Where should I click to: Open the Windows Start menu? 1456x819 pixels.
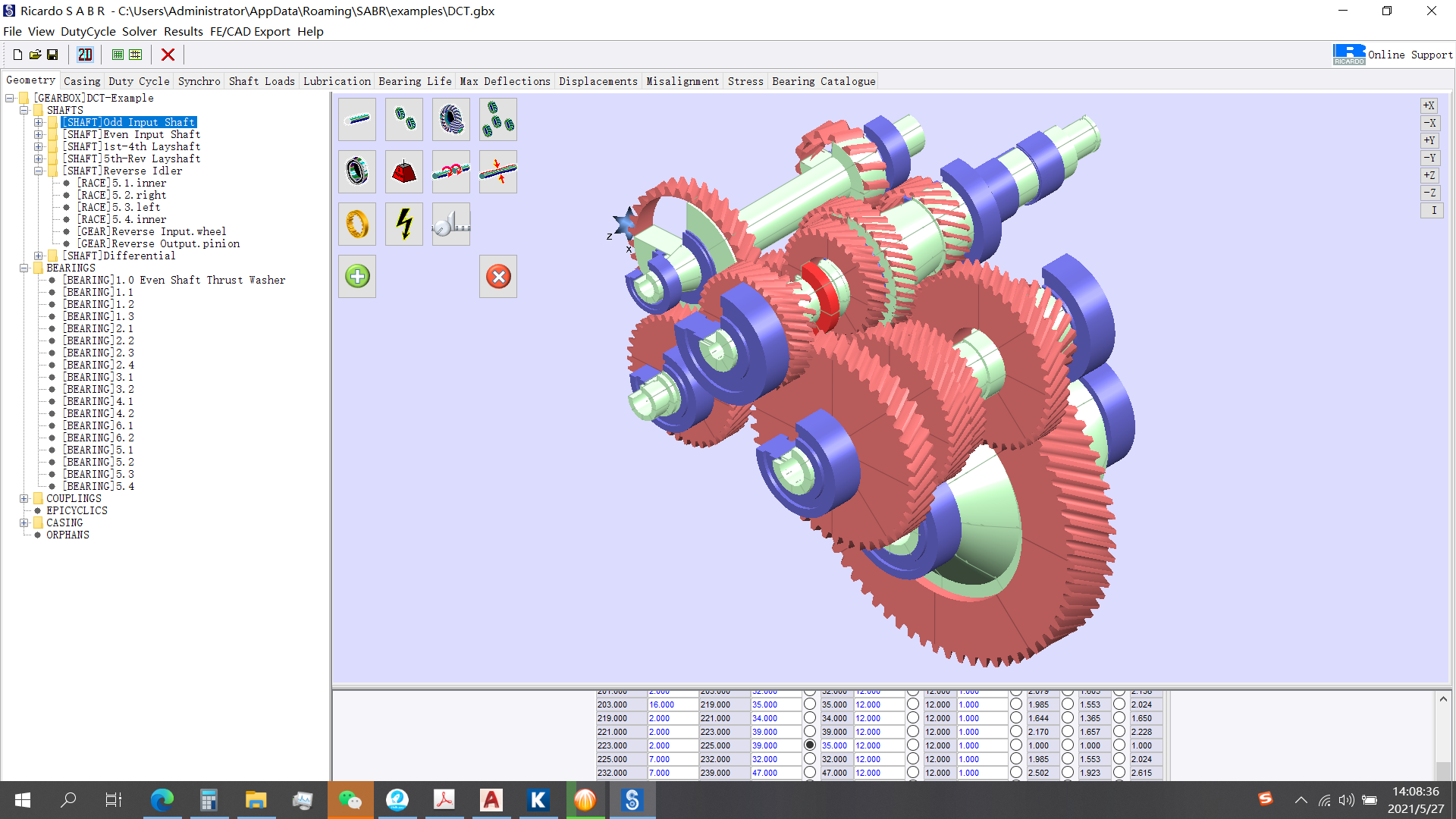23,800
